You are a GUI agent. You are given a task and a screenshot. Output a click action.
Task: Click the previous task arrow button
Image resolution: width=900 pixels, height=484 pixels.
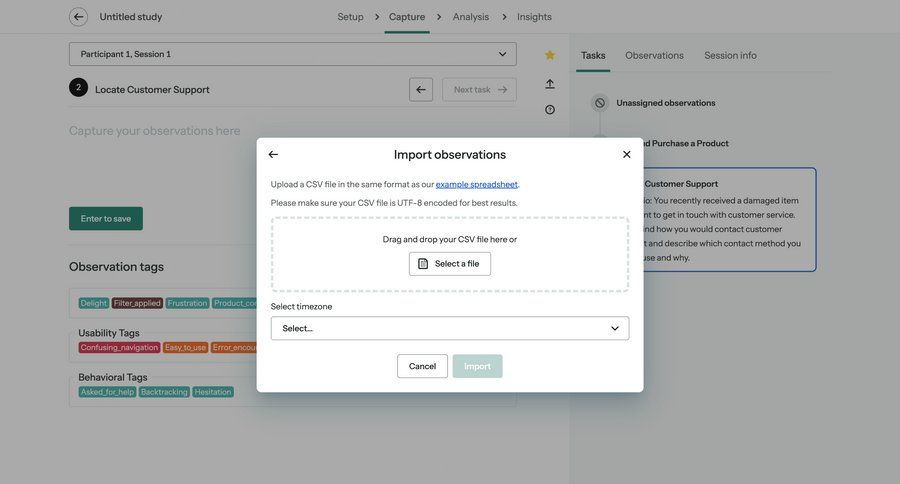(x=421, y=90)
